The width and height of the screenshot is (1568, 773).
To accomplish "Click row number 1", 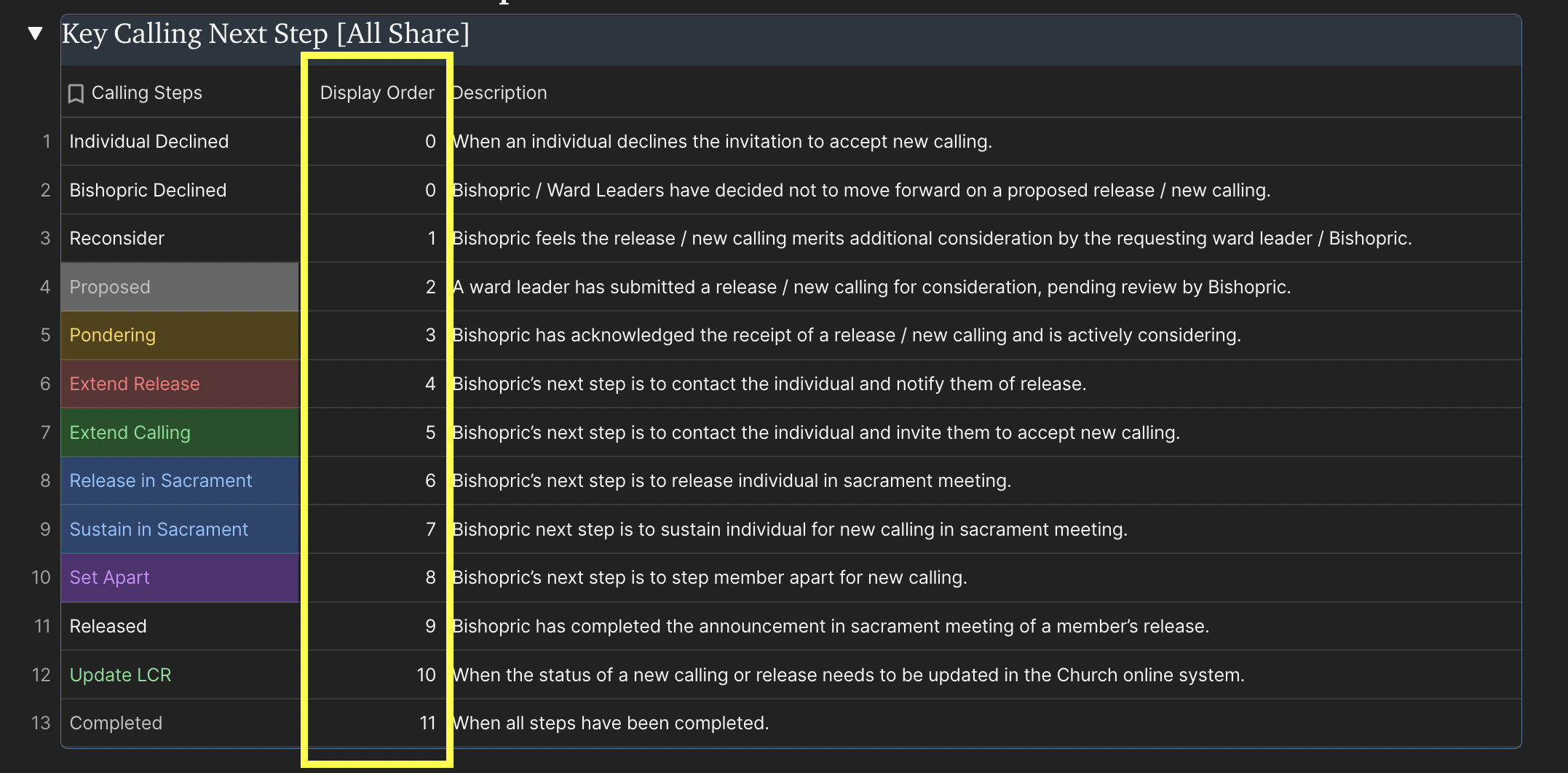I will click(x=47, y=141).
